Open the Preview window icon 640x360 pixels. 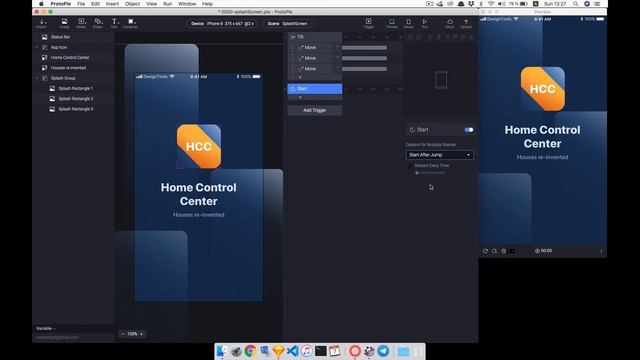(391, 23)
